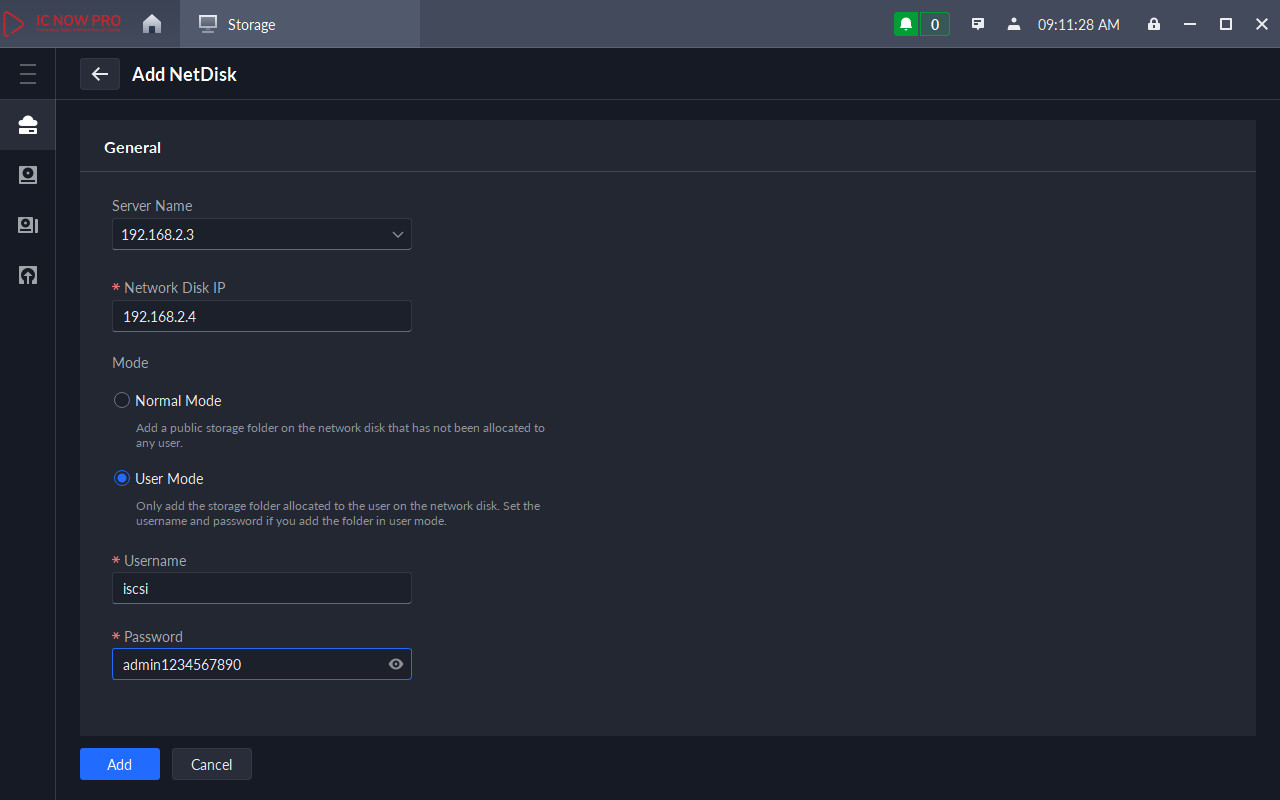This screenshot has width=1280, height=800.
Task: Focus the Username field
Action: (x=262, y=588)
